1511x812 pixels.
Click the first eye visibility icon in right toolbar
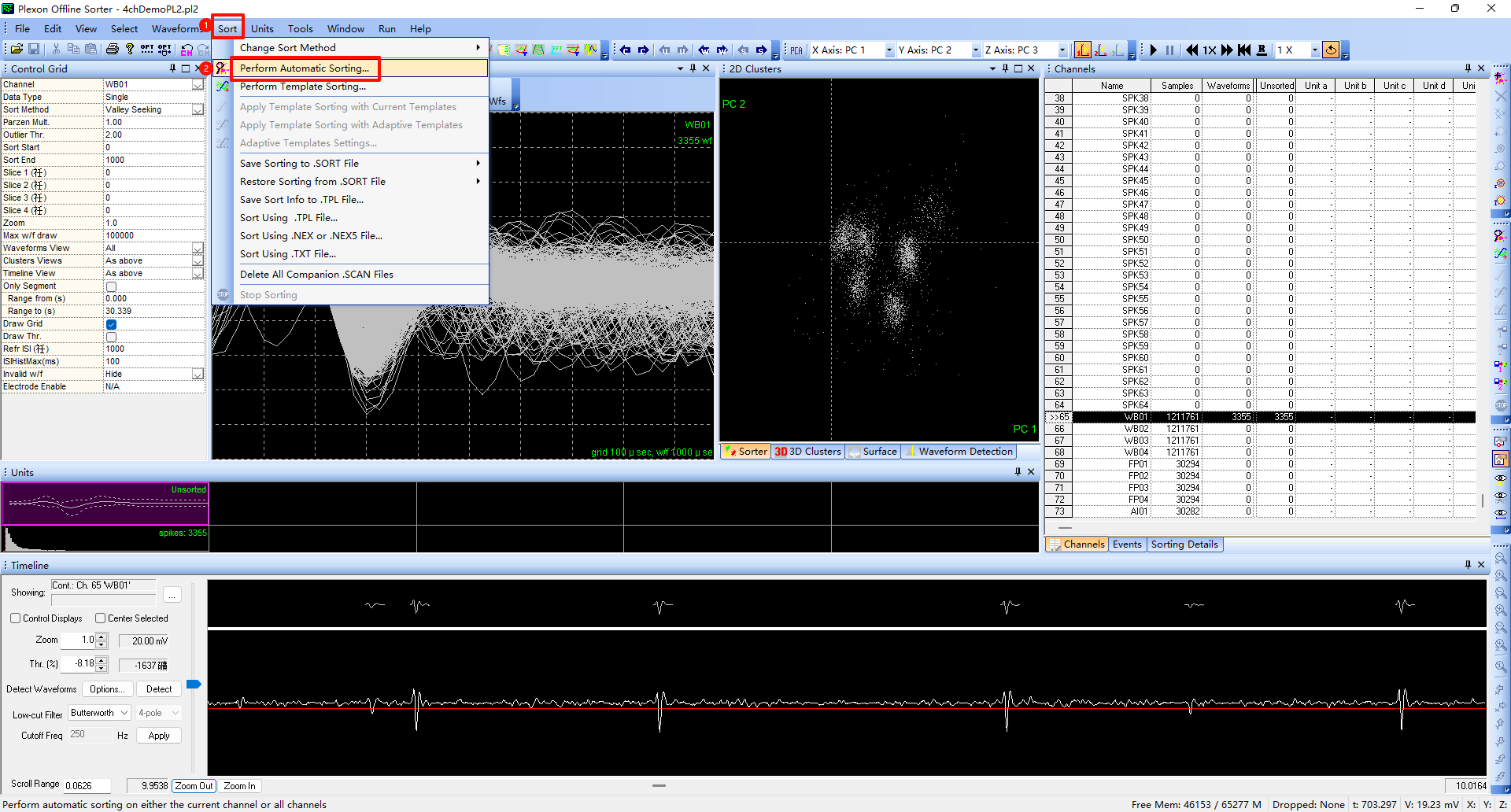pyautogui.click(x=1501, y=478)
